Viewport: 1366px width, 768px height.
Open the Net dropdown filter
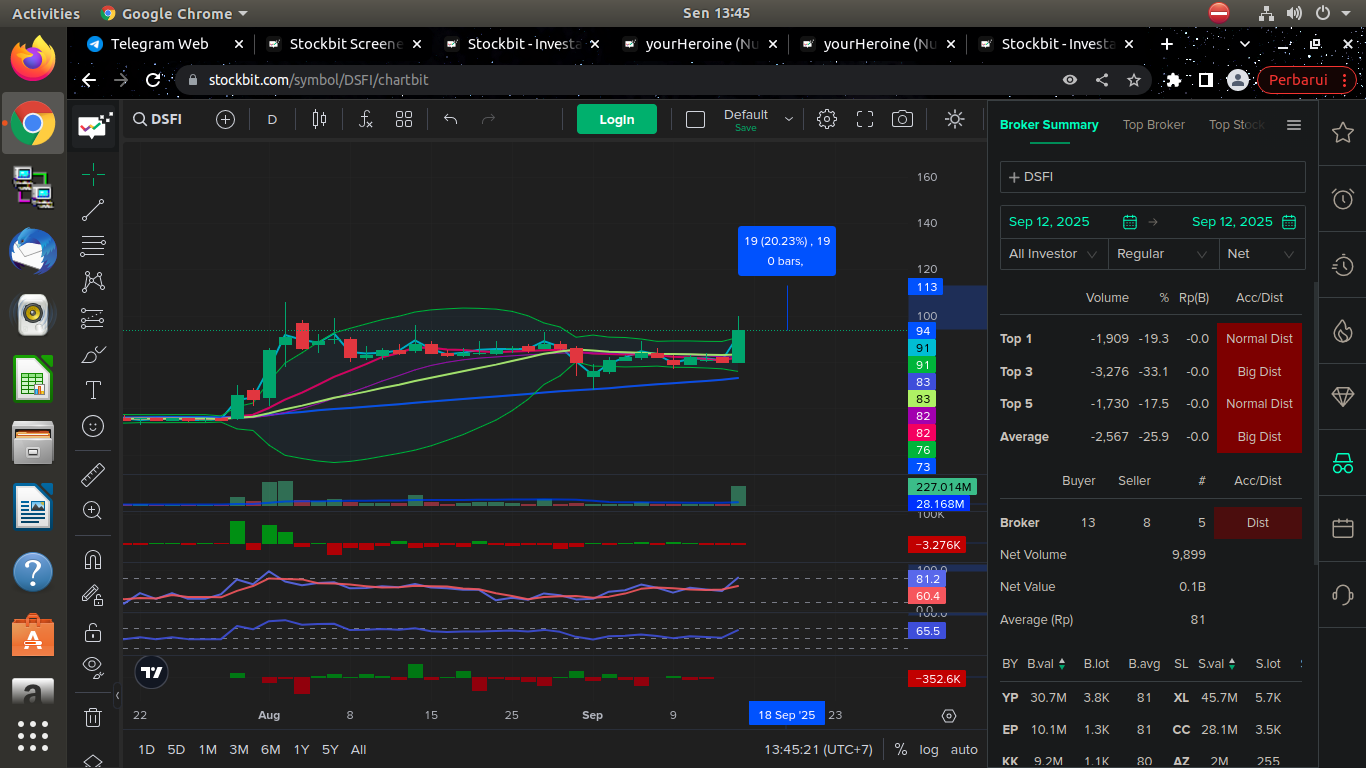pyautogui.click(x=1262, y=254)
